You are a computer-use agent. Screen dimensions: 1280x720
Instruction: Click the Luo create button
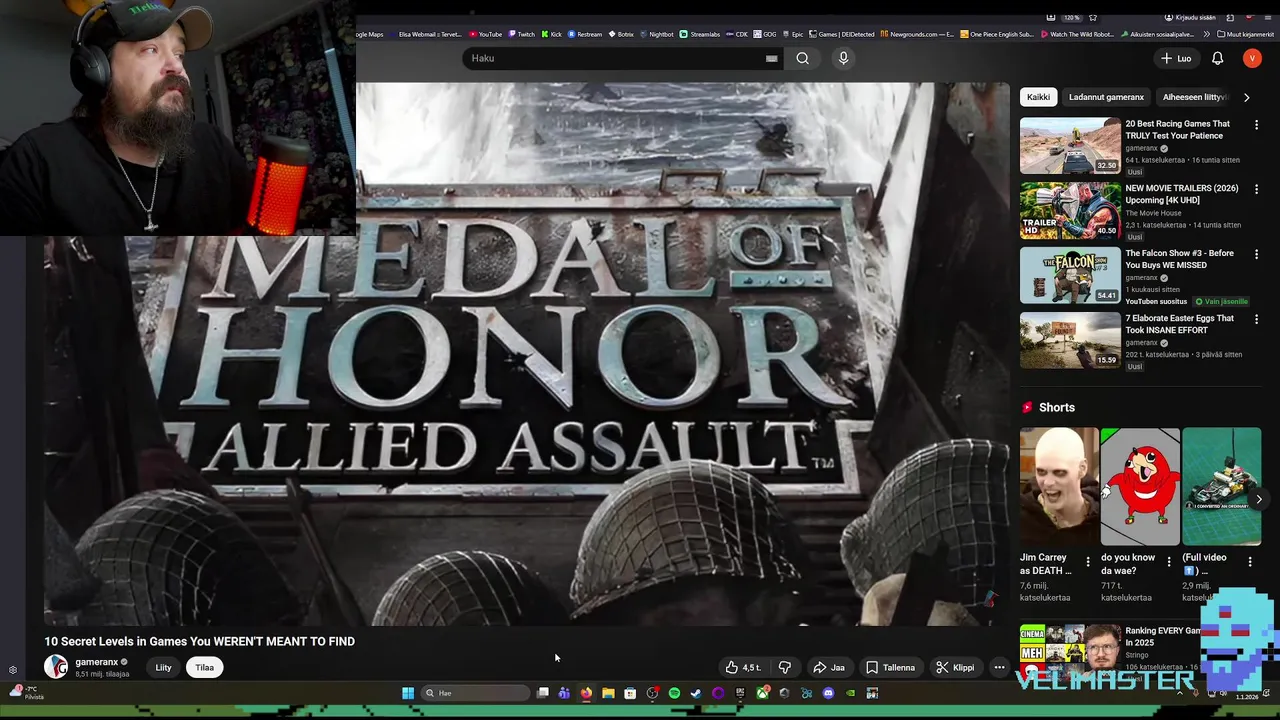[x=1176, y=58]
